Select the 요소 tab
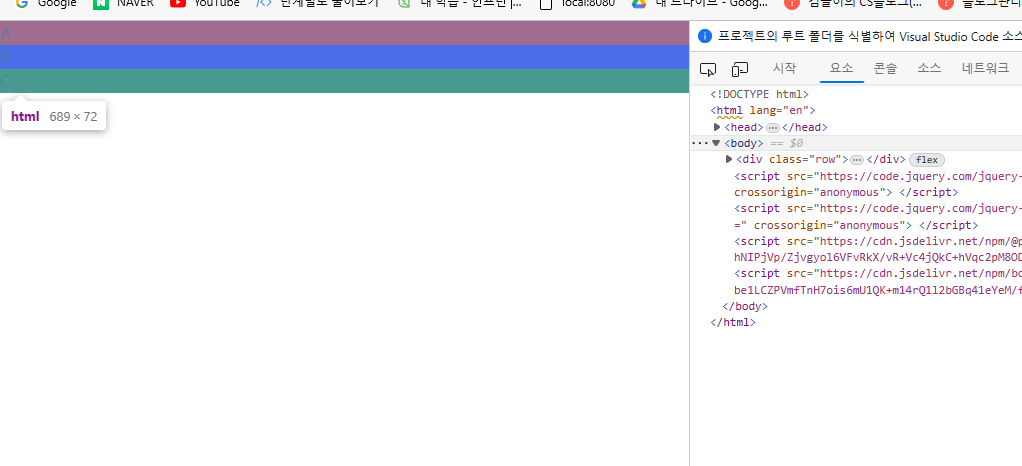1022x466 pixels. pyautogui.click(x=841, y=68)
